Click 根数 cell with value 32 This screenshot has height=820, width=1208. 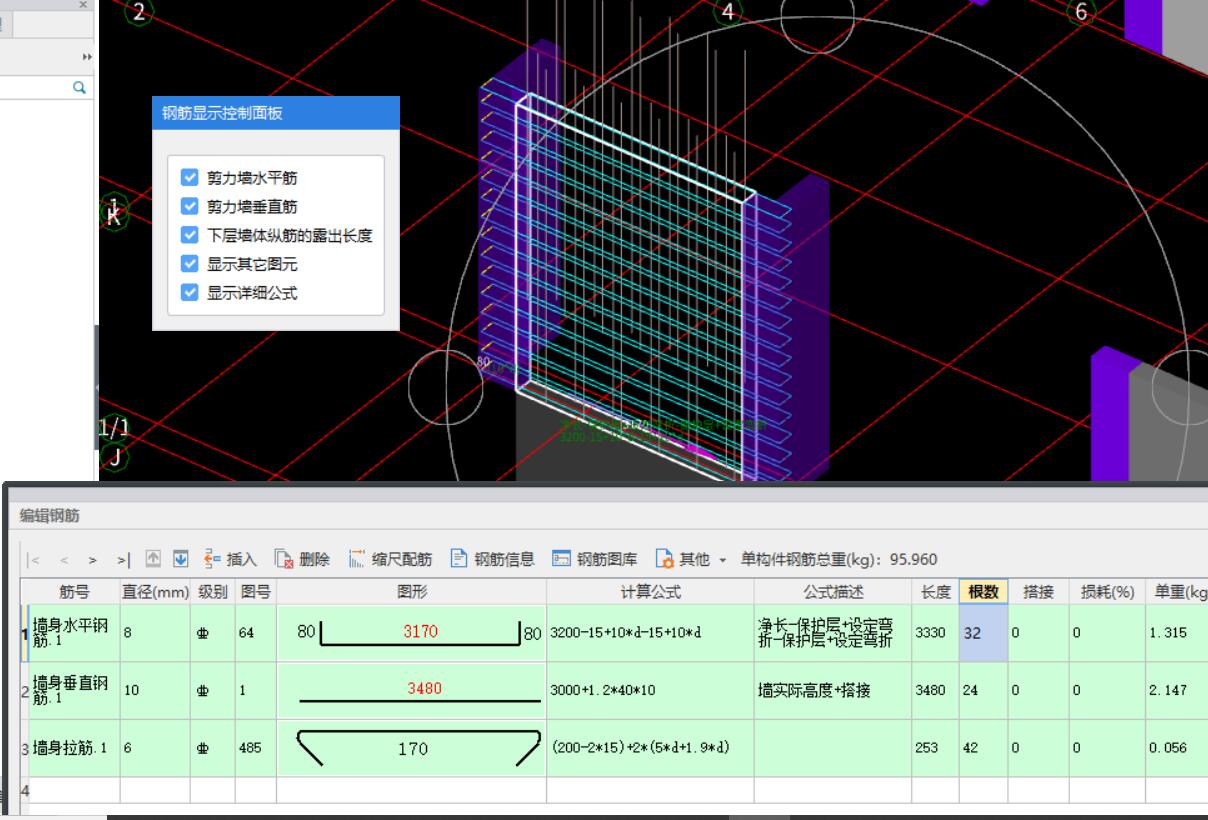click(984, 632)
